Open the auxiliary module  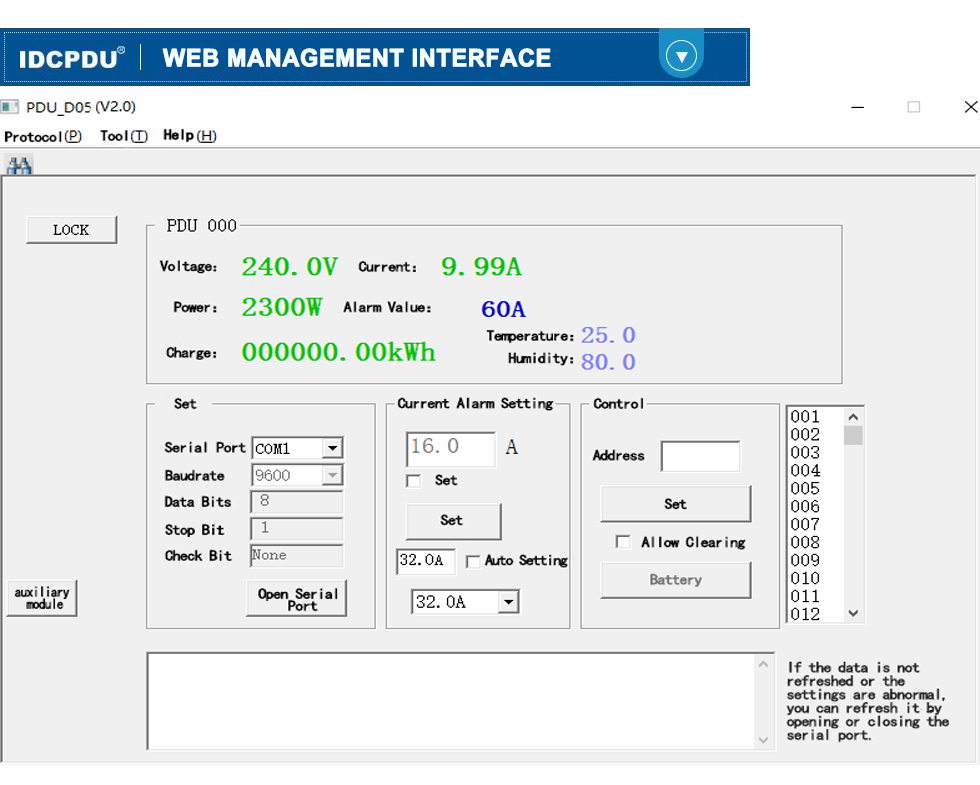tap(42, 598)
